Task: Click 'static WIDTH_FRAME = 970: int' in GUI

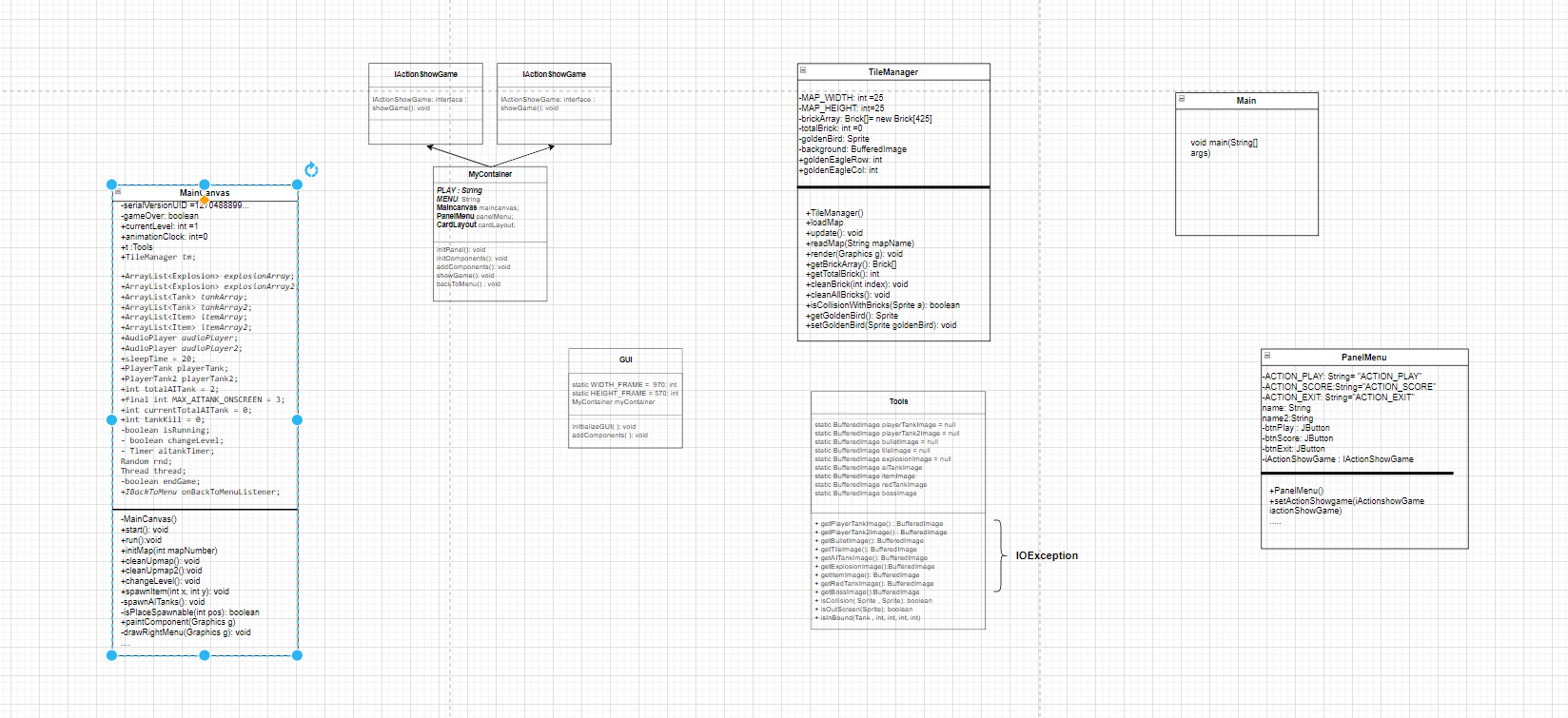Action: (x=624, y=385)
